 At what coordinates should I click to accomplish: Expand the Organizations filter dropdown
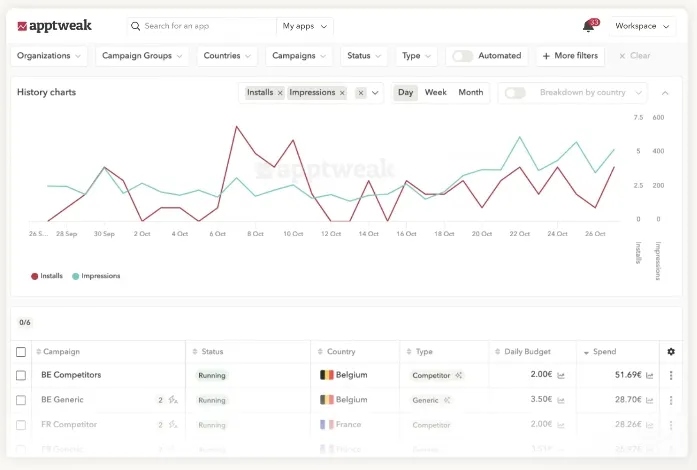click(49, 56)
